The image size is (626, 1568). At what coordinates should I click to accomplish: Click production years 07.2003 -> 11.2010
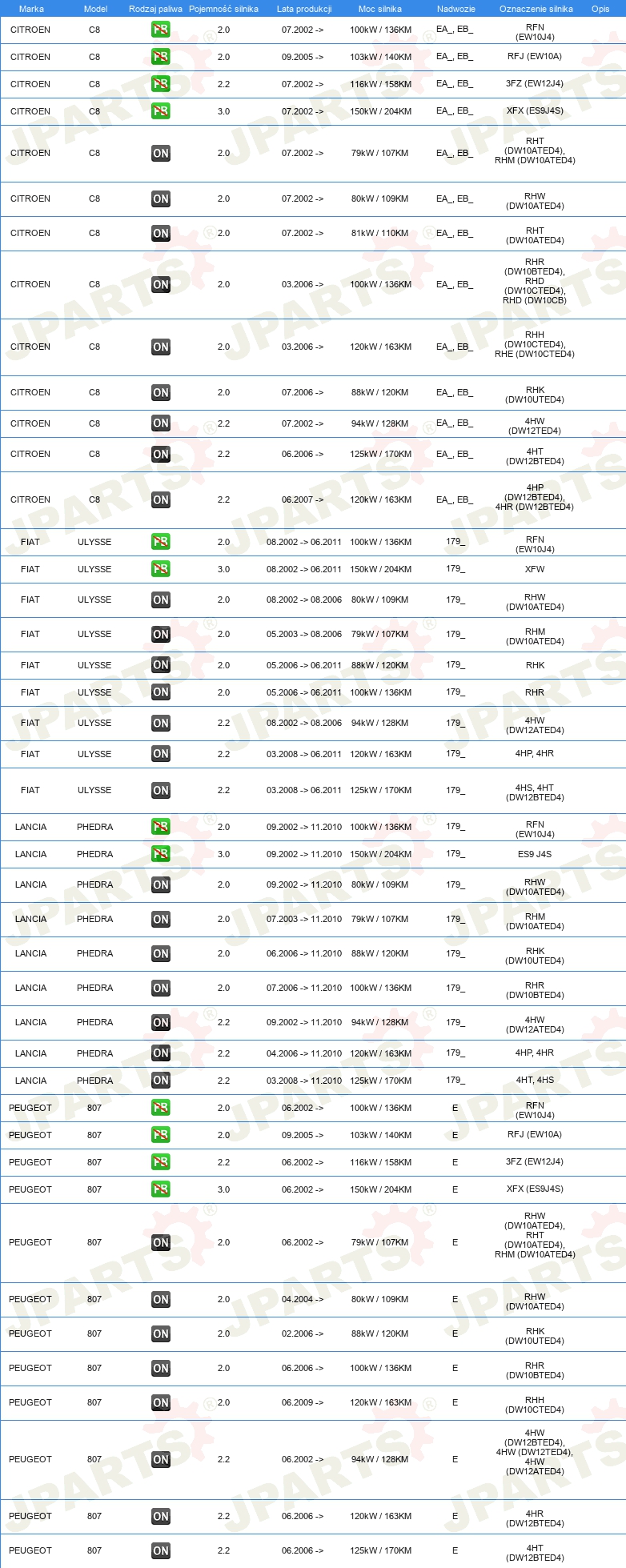(304, 919)
